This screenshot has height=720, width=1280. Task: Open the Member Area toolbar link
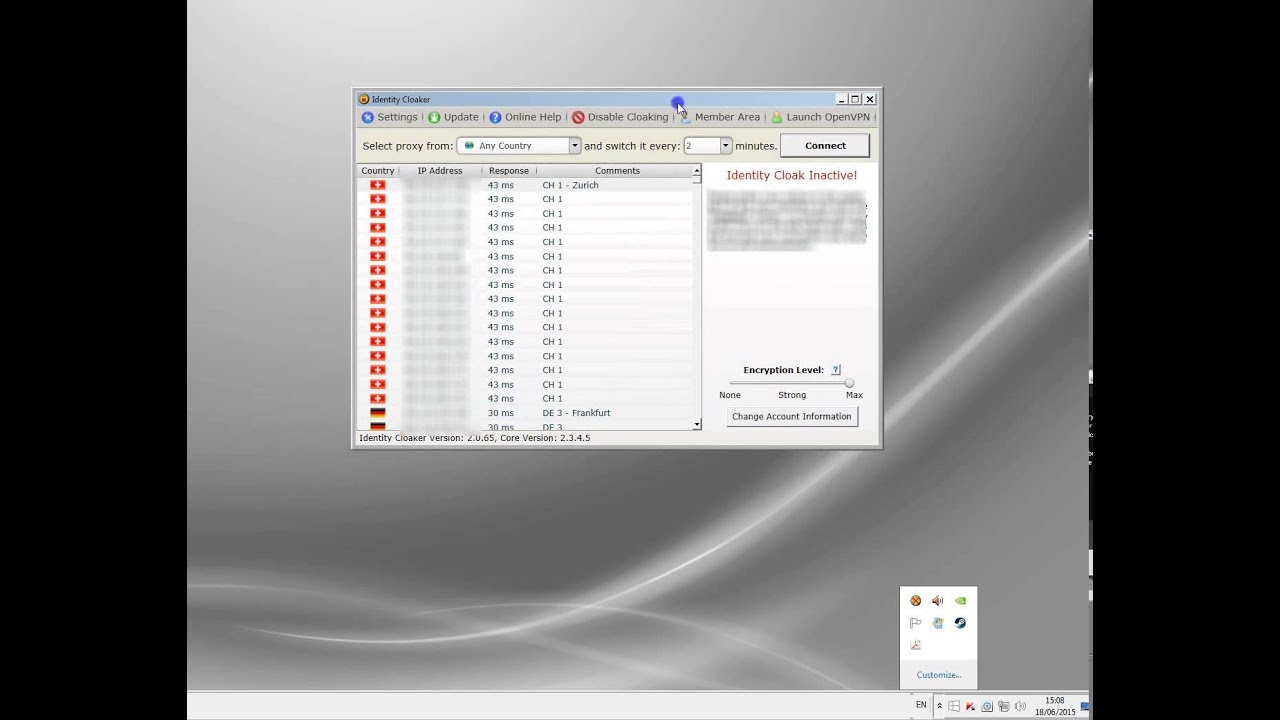click(x=720, y=117)
